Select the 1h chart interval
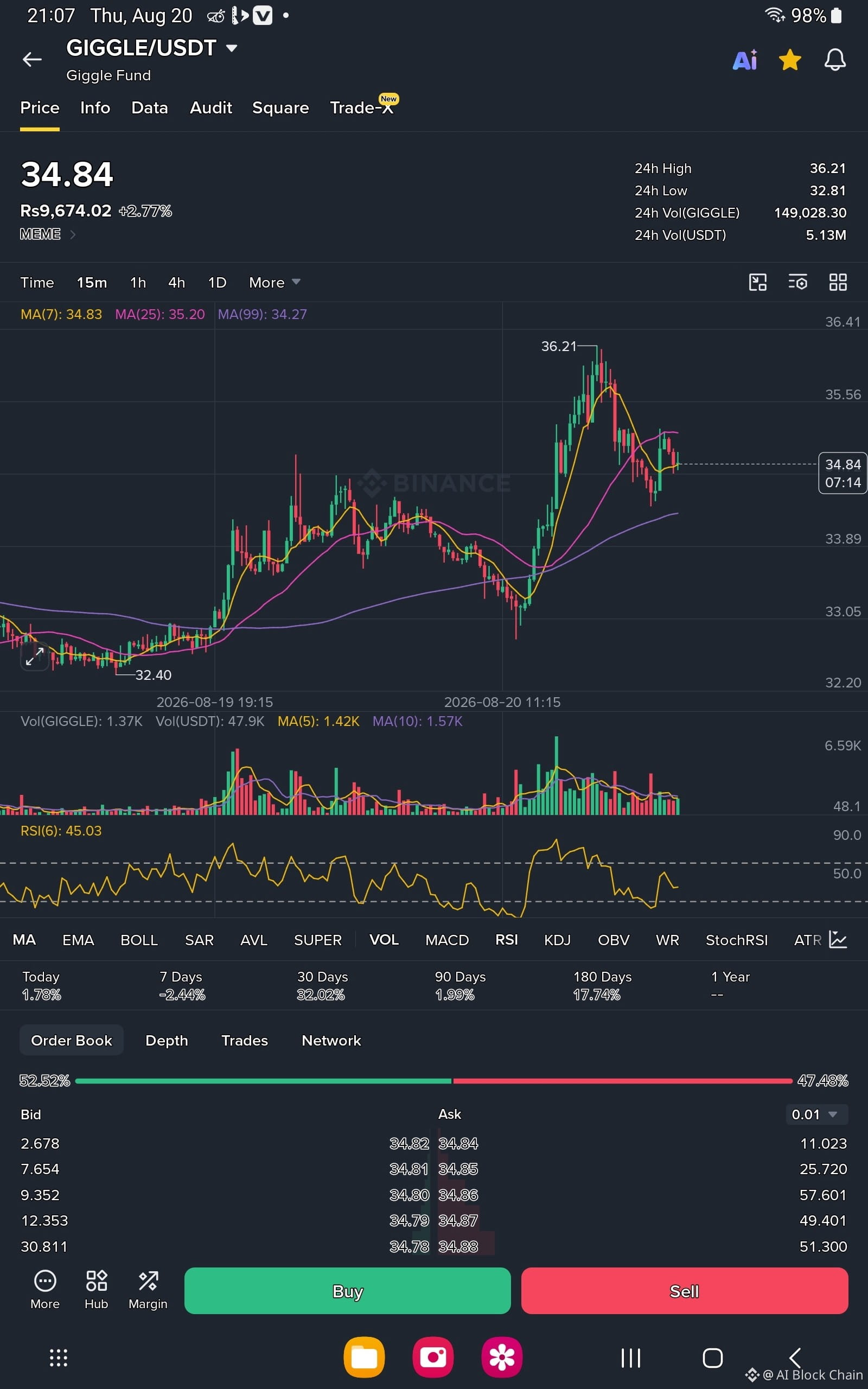Image resolution: width=868 pixels, height=1389 pixels. [x=138, y=282]
